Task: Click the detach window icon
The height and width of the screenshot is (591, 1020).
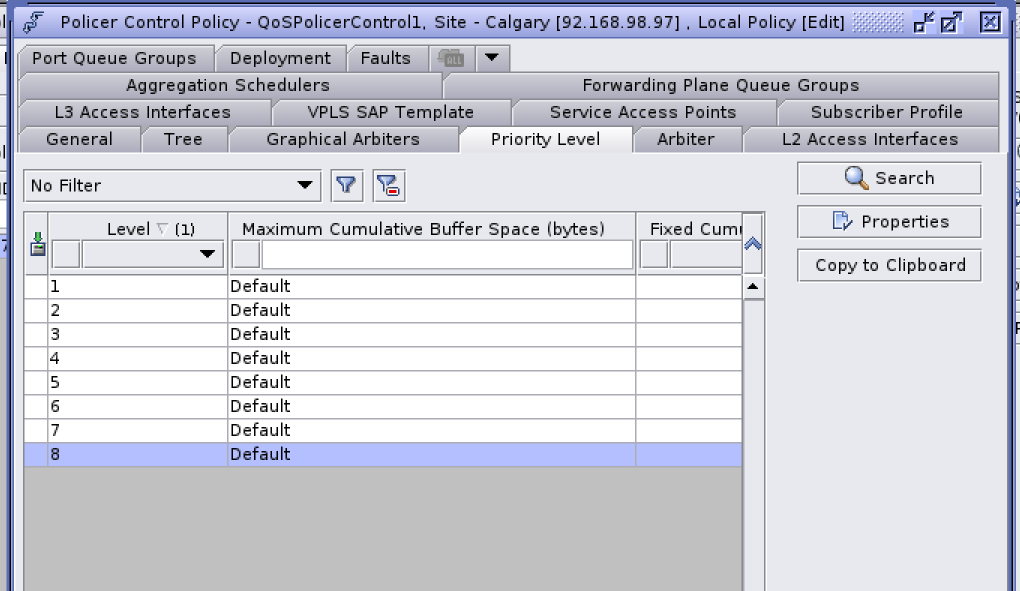Action: point(951,22)
